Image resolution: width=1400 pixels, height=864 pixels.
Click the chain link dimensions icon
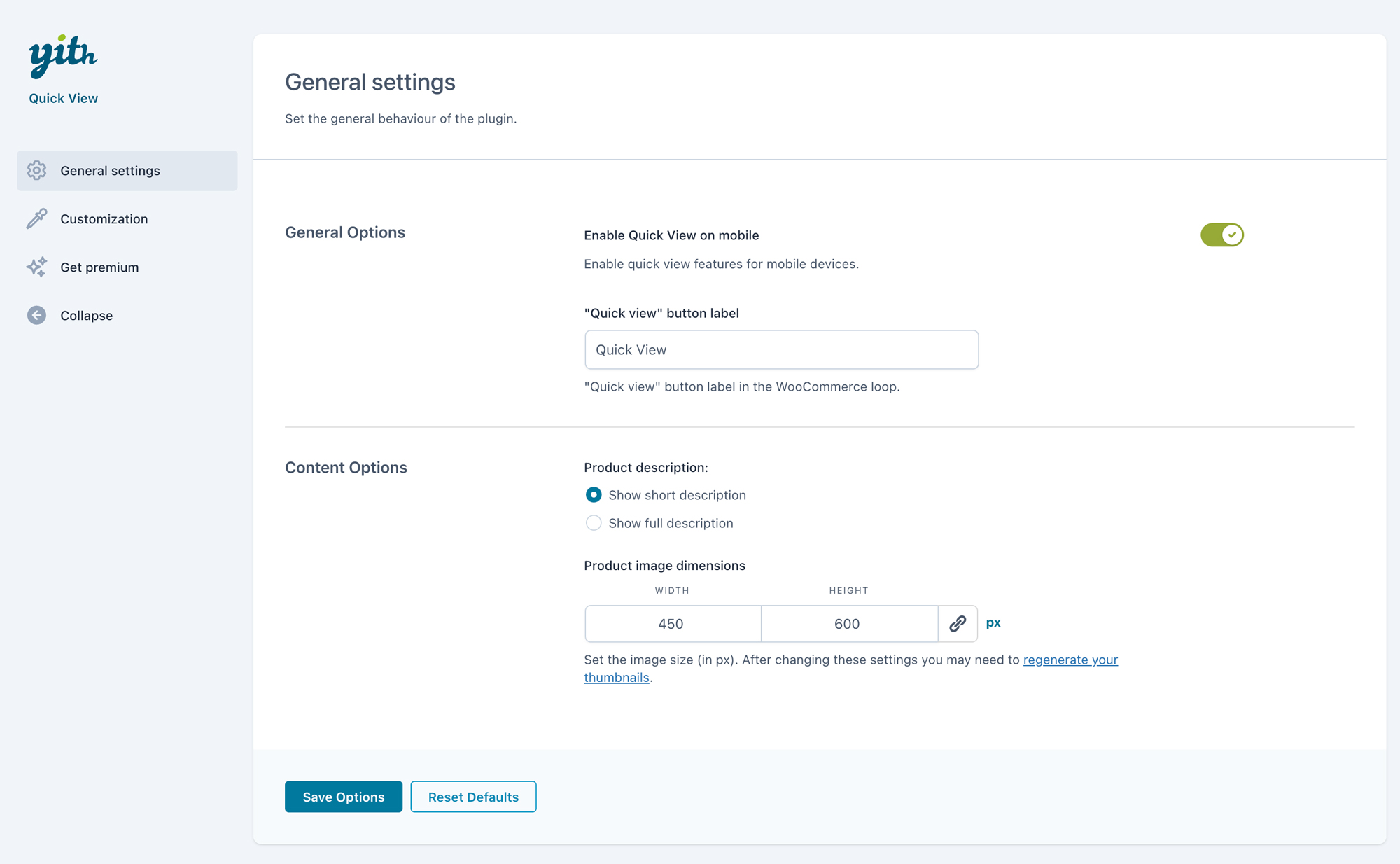coord(958,623)
